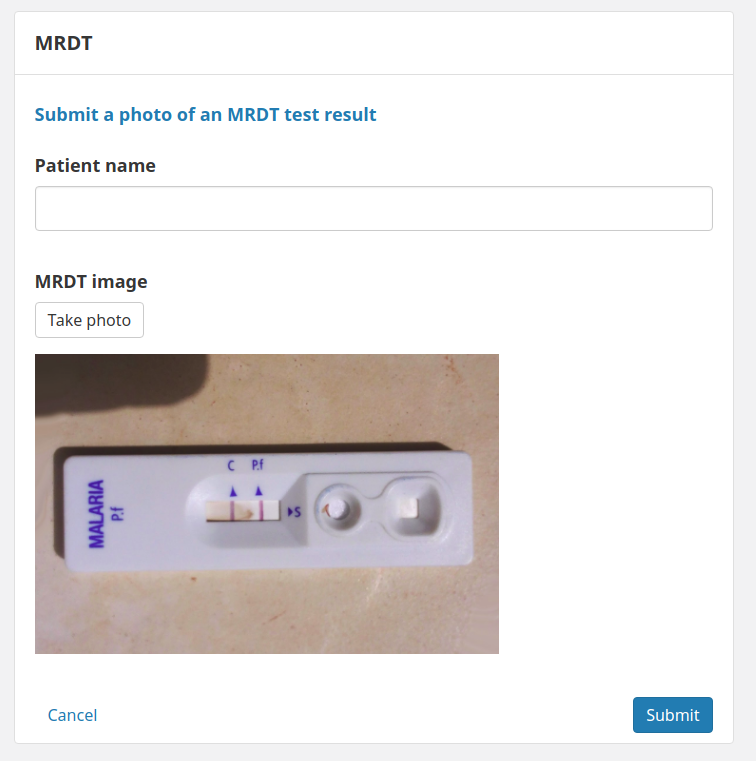756x761 pixels.
Task: Click the MRDT panel title
Action: (x=64, y=43)
